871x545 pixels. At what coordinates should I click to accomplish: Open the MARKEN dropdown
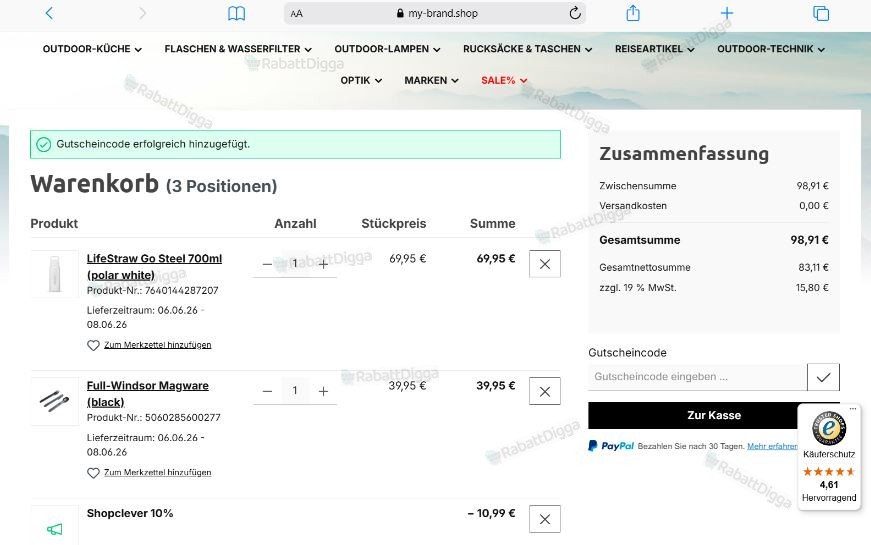pyautogui.click(x=431, y=81)
